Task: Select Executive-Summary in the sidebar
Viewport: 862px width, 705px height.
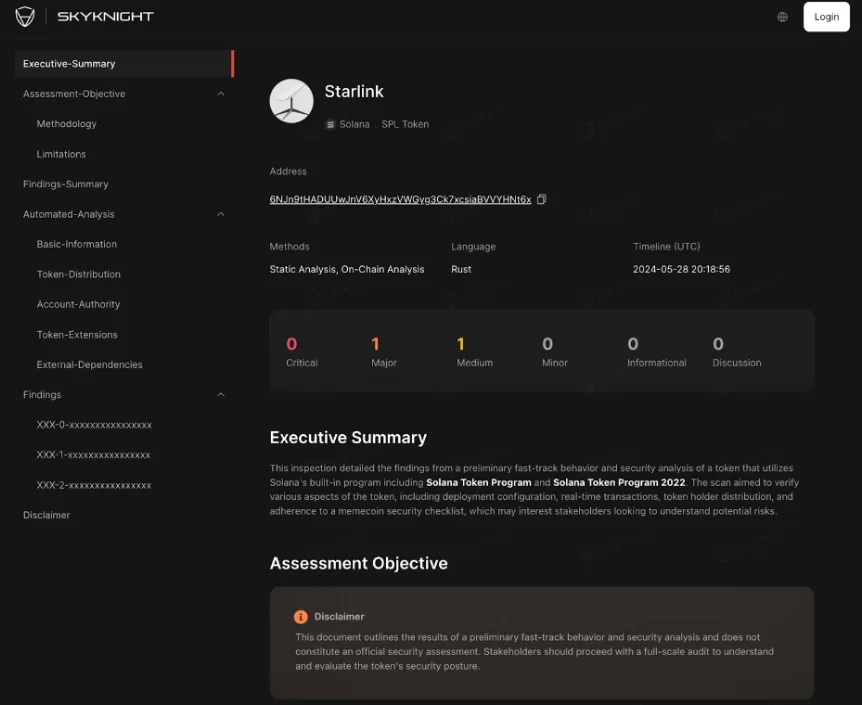Action: tap(124, 64)
